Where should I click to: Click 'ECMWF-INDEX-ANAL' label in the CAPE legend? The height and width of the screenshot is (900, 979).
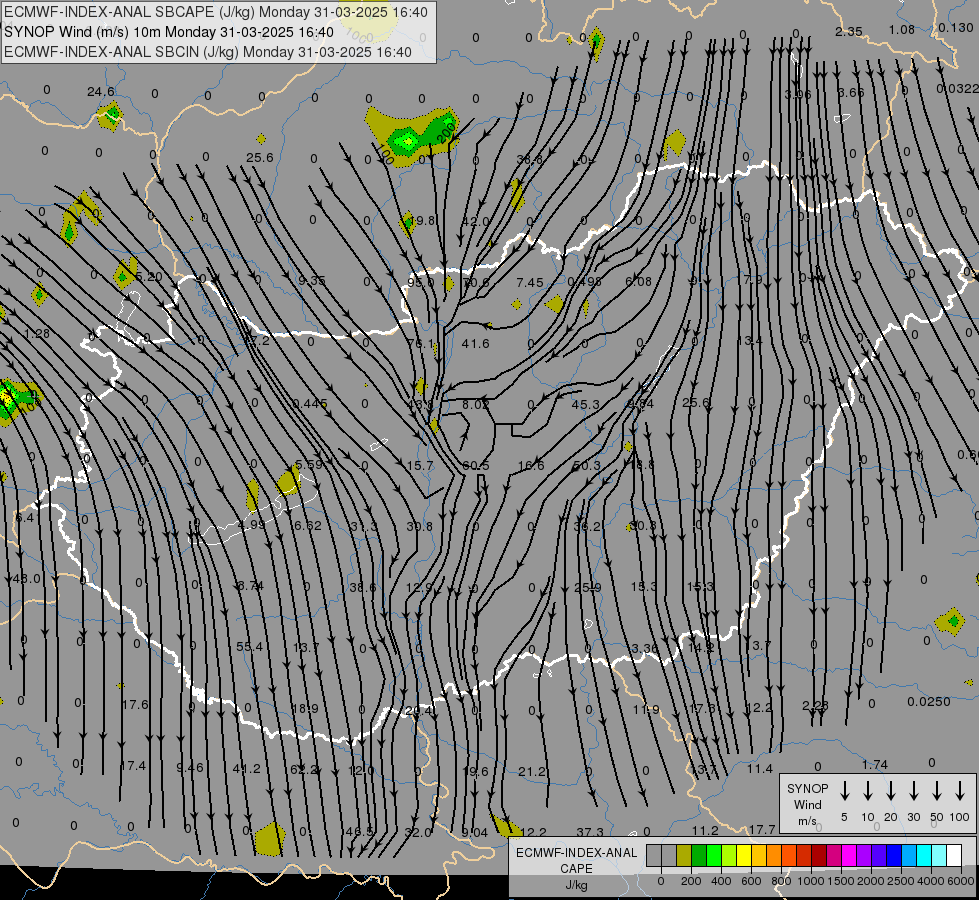[576, 853]
